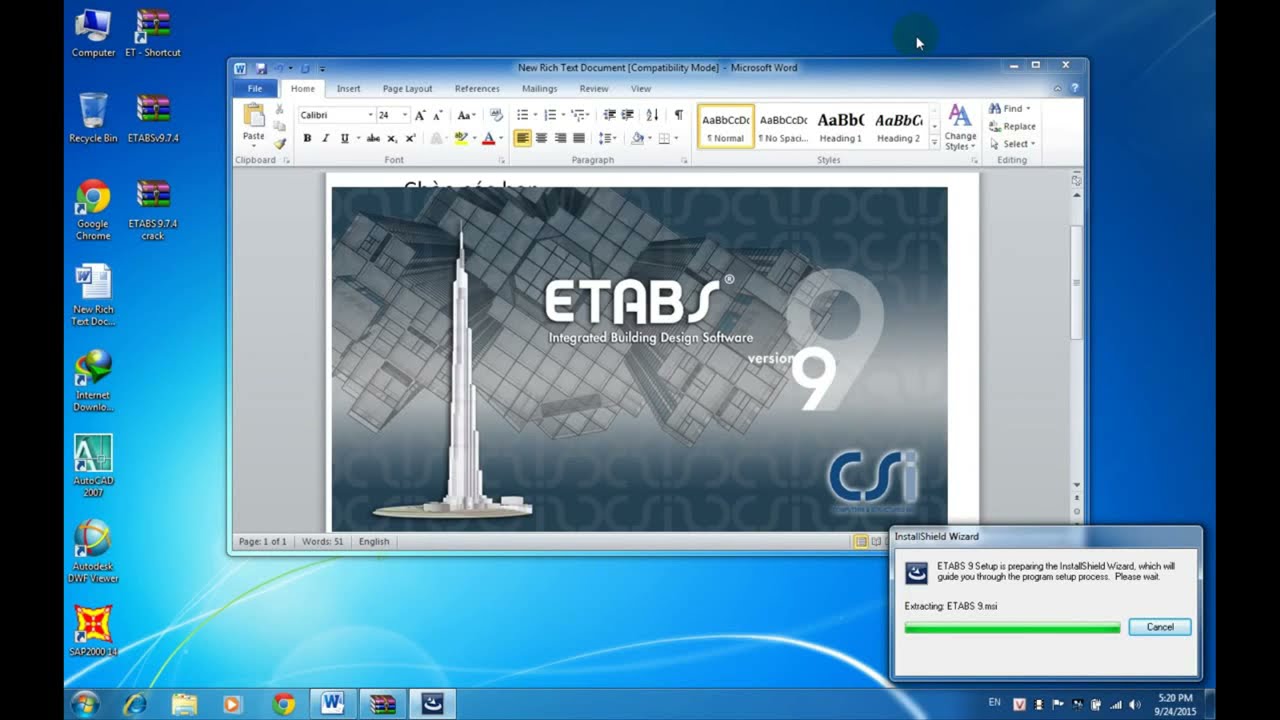
Task: Click English language in status bar
Action: 374,541
